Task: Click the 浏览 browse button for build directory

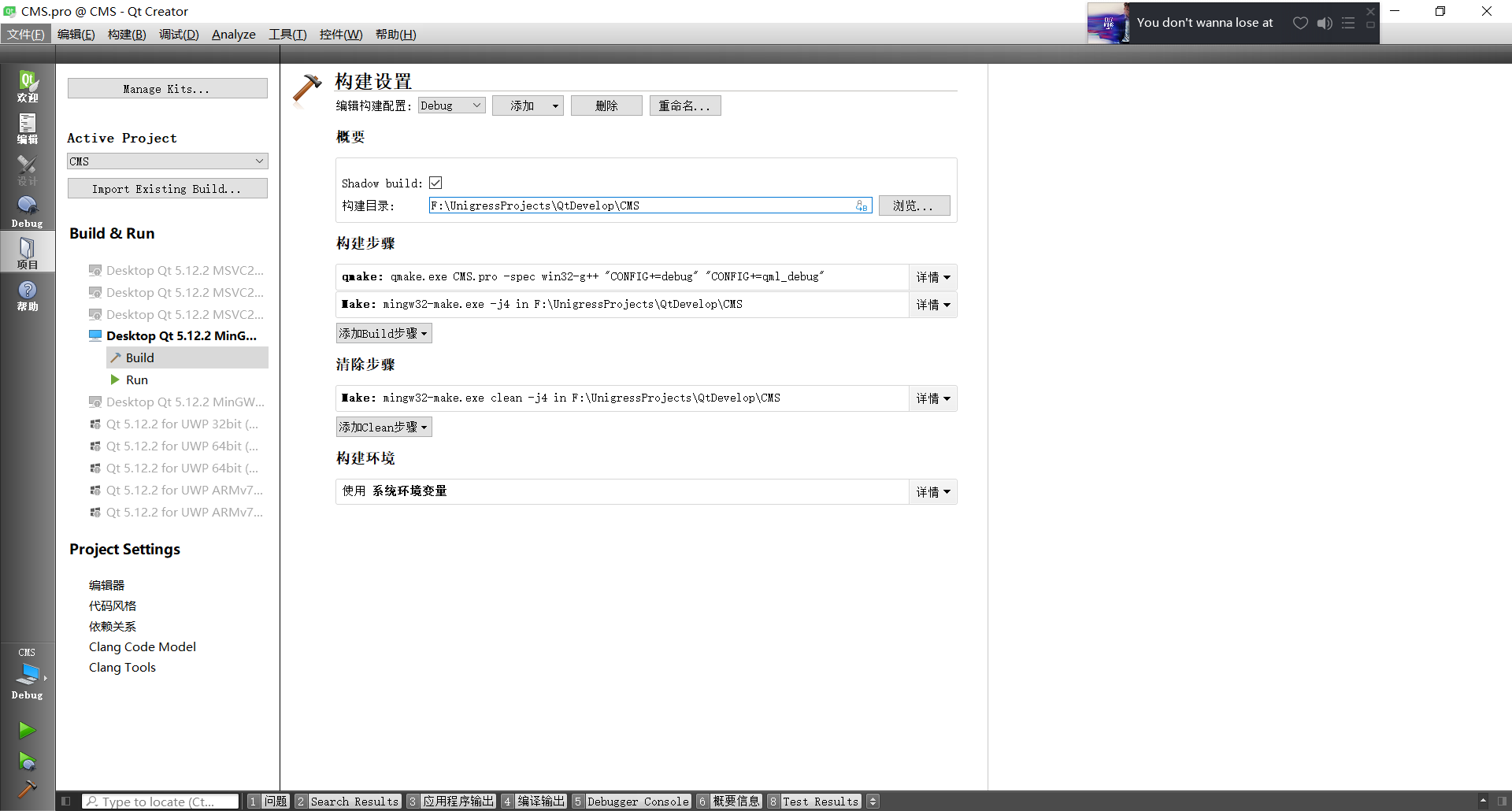Action: coord(913,206)
